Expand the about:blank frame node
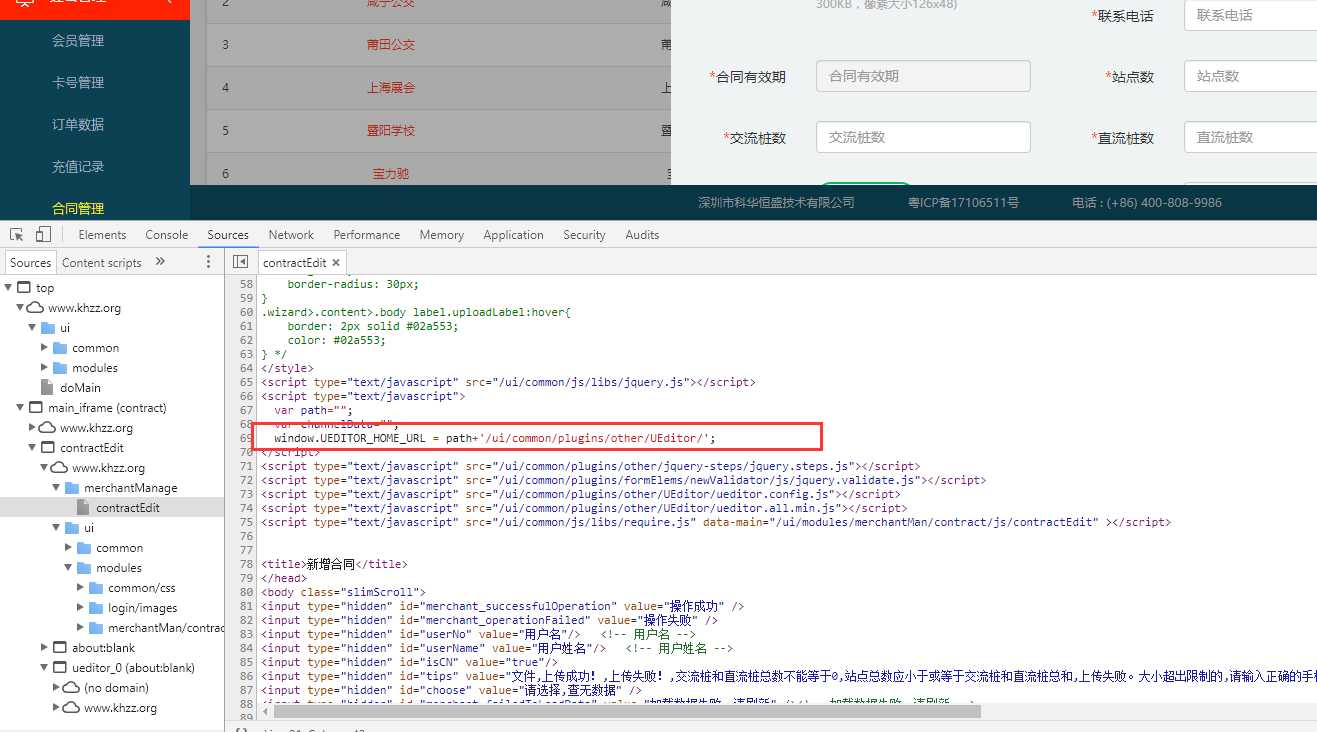This screenshot has width=1317, height=732. (45, 648)
